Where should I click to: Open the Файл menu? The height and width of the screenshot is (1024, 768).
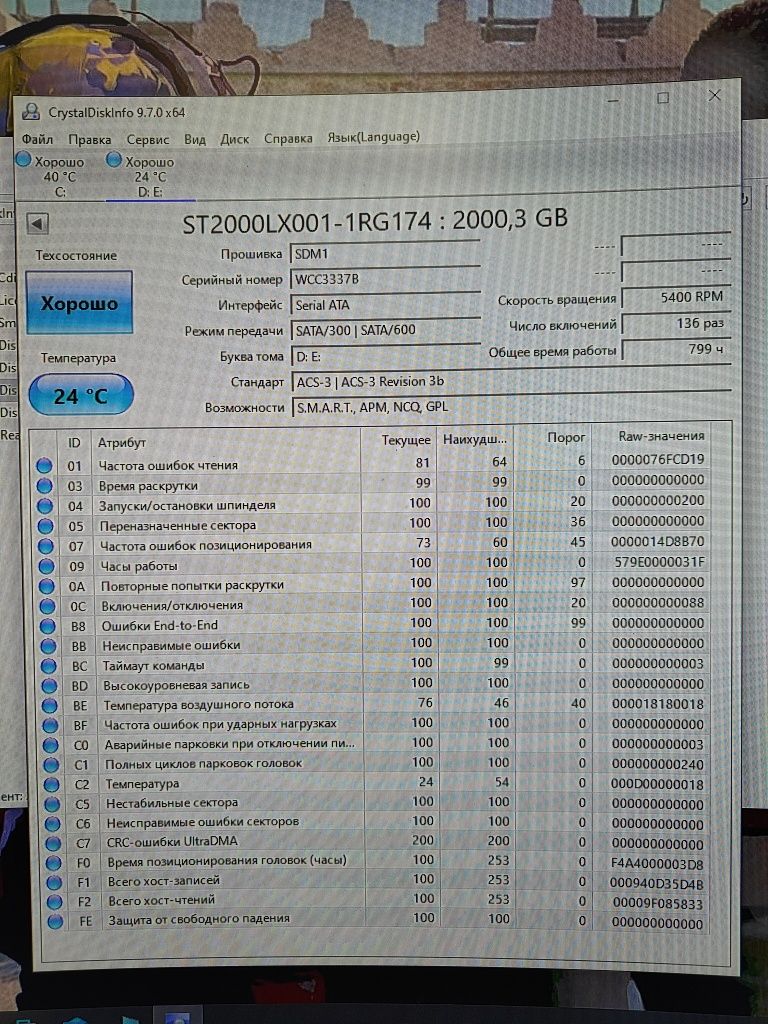[x=37, y=139]
